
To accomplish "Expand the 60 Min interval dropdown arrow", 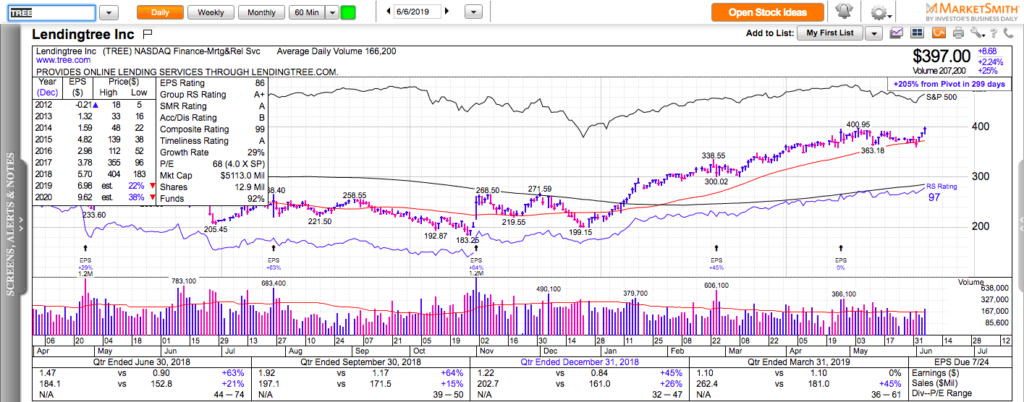I will (x=332, y=12).
